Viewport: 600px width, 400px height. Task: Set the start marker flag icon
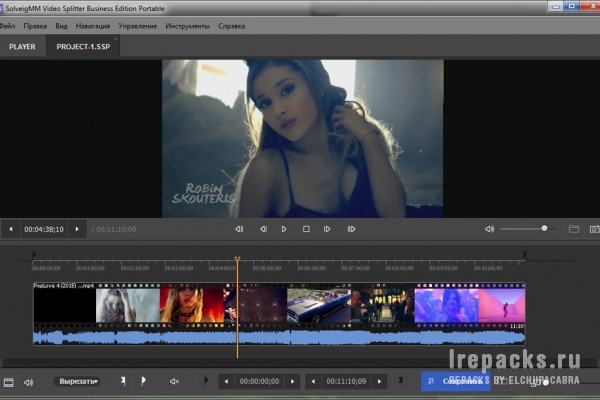pyautogui.click(x=123, y=381)
